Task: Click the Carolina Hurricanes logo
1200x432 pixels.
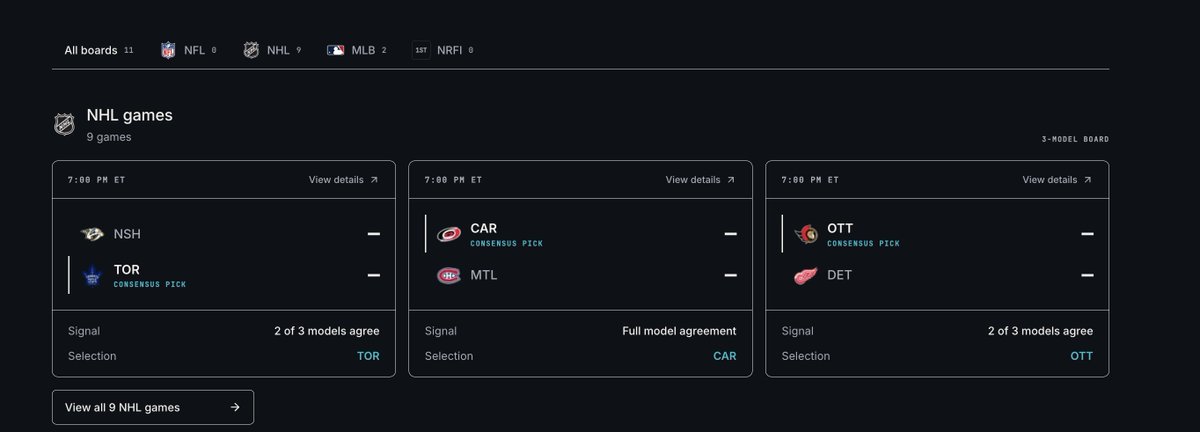Action: (449, 234)
